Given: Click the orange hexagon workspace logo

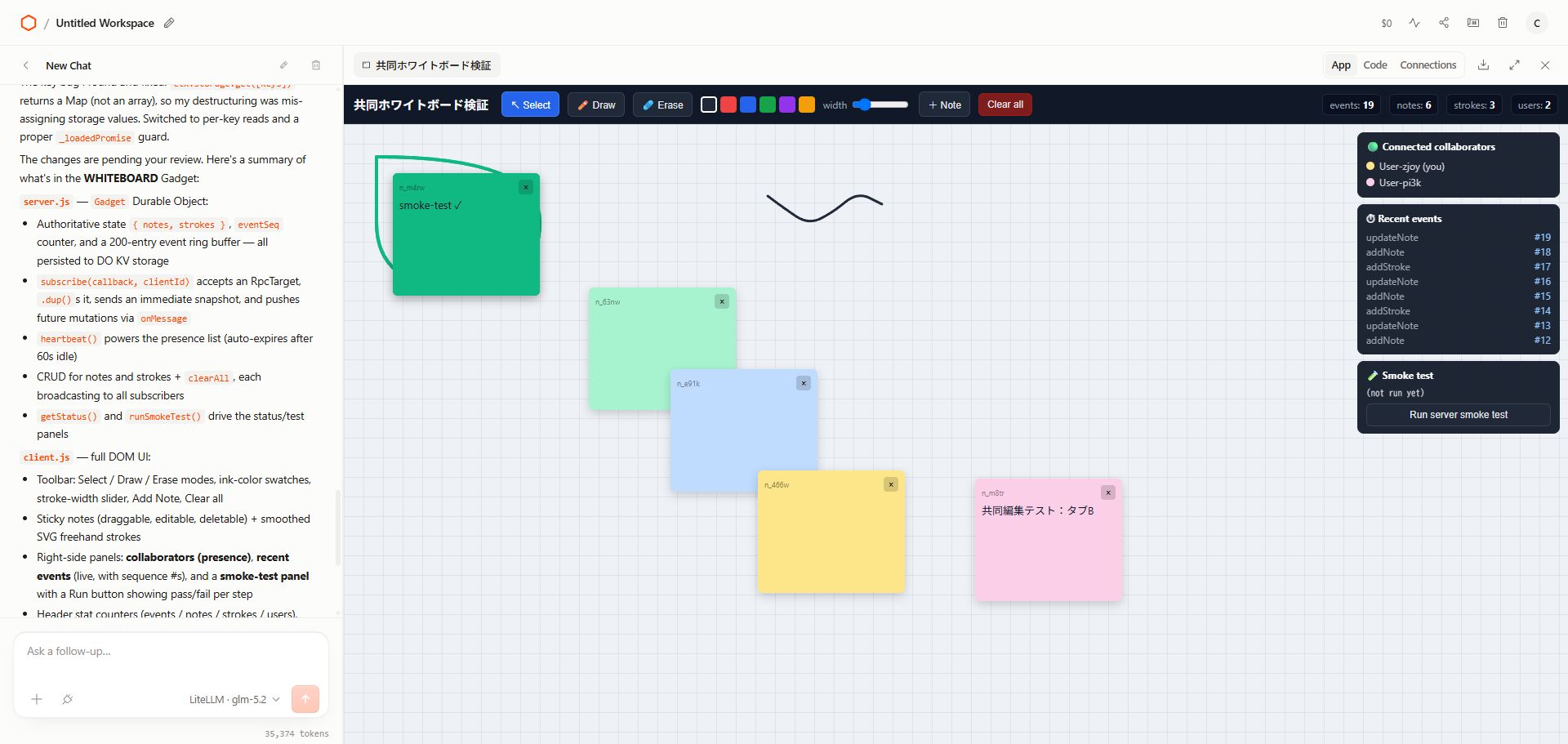Looking at the screenshot, I should [x=29, y=23].
